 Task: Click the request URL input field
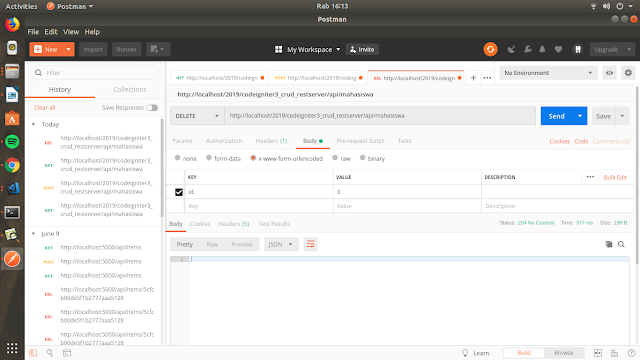(x=380, y=116)
